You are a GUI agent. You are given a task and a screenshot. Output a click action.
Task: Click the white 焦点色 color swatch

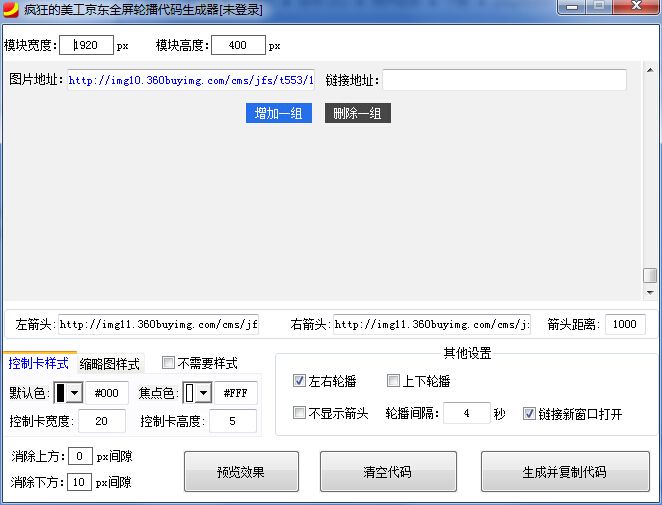(x=190, y=393)
